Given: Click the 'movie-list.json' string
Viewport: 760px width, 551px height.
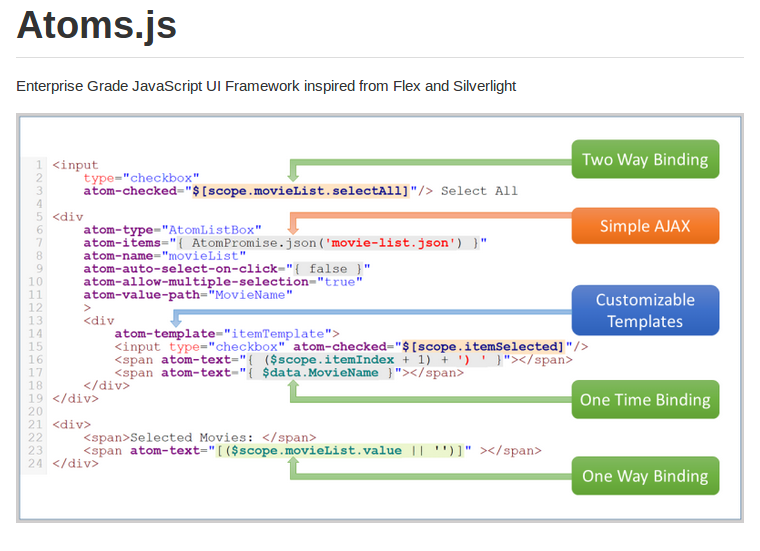Looking at the screenshot, I should pyautogui.click(x=390, y=243).
